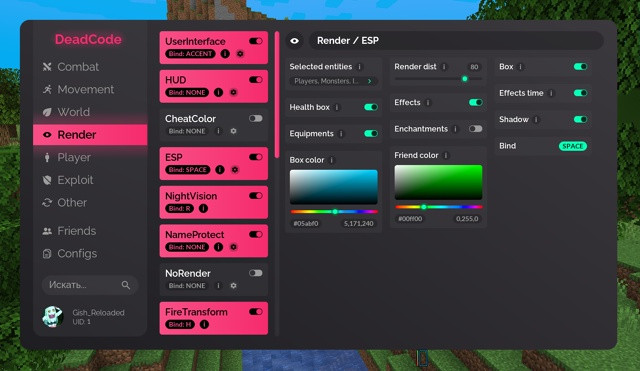The width and height of the screenshot is (640, 371).
Task: Adjust the Render dist slider
Action: pyautogui.click(x=438, y=79)
